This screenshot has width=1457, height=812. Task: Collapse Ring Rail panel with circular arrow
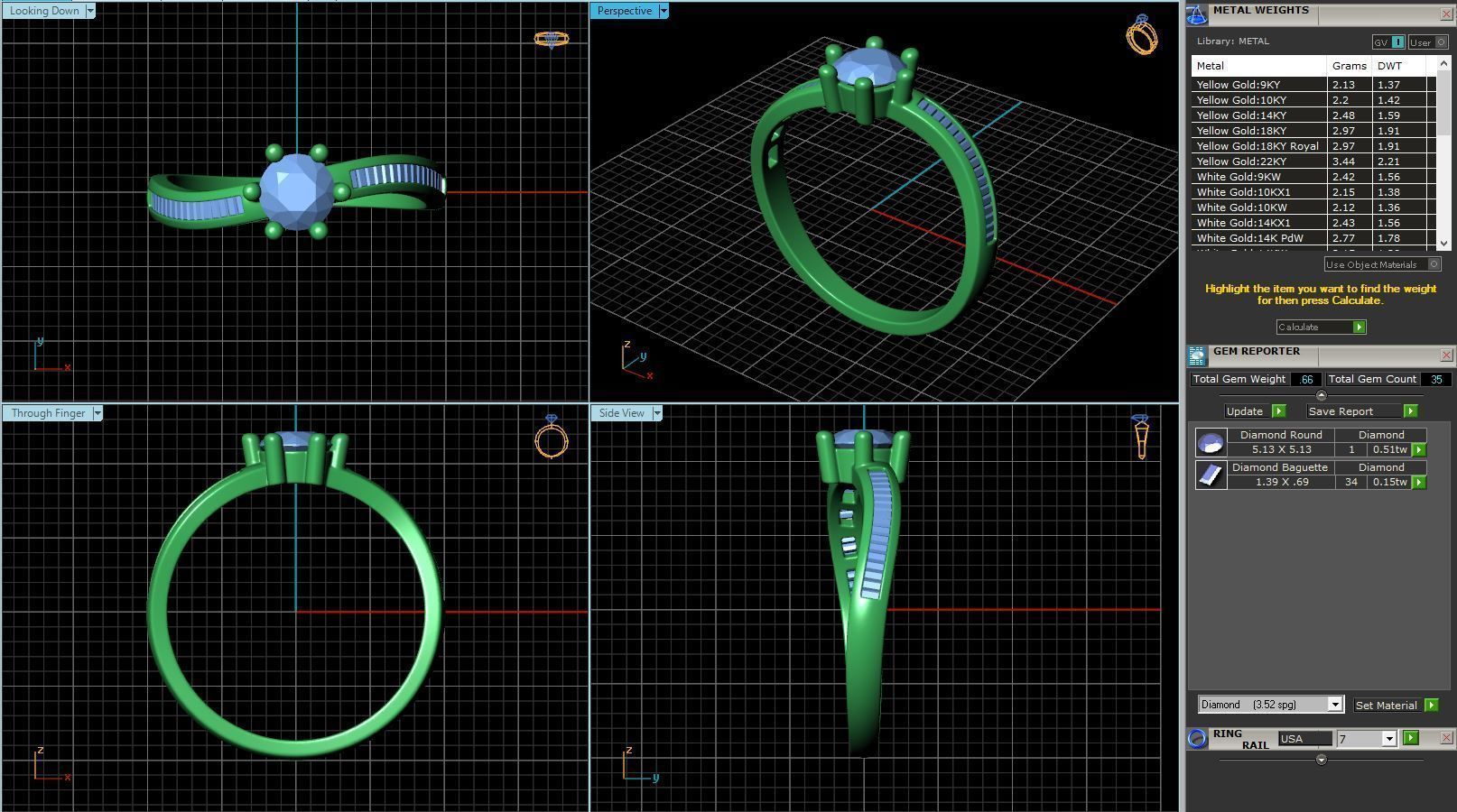tap(1322, 760)
